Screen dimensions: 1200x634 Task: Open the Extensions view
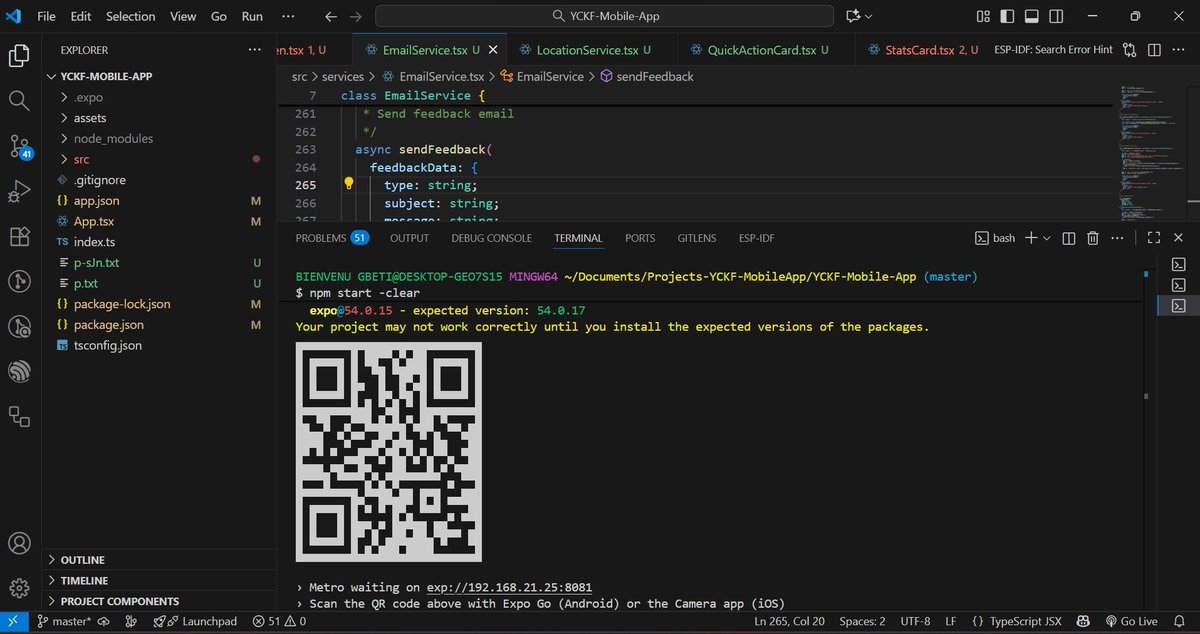pos(18,237)
